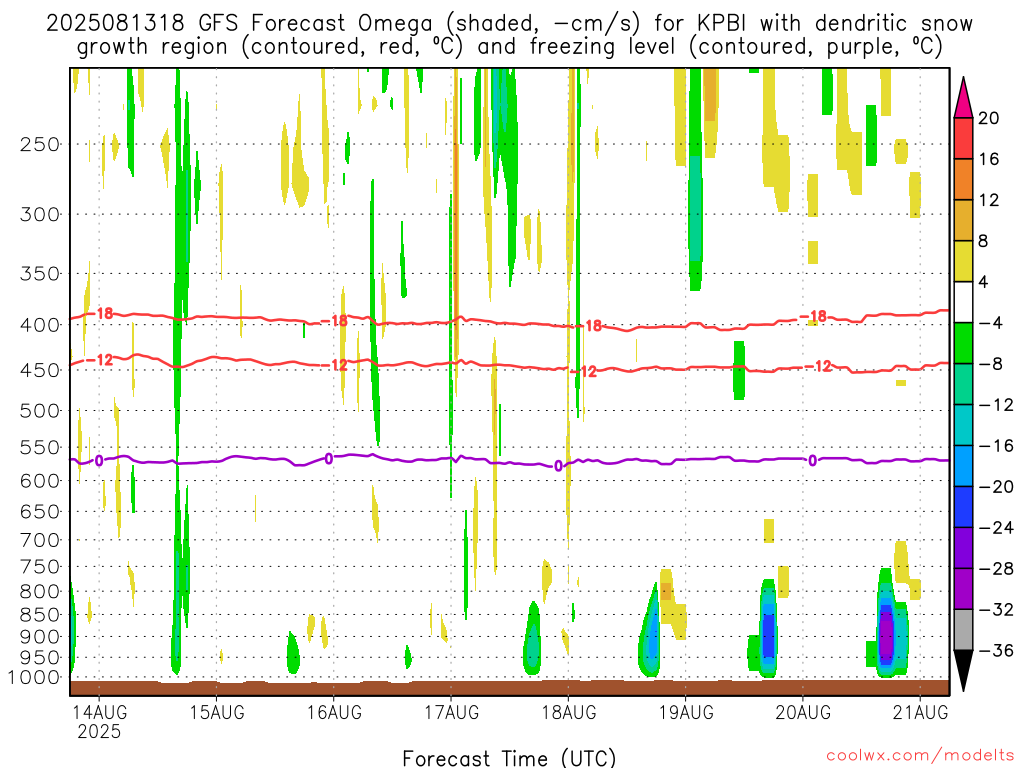Click the purple omega core near 21AUG
This screenshot has width=1024, height=768.
click(x=886, y=632)
